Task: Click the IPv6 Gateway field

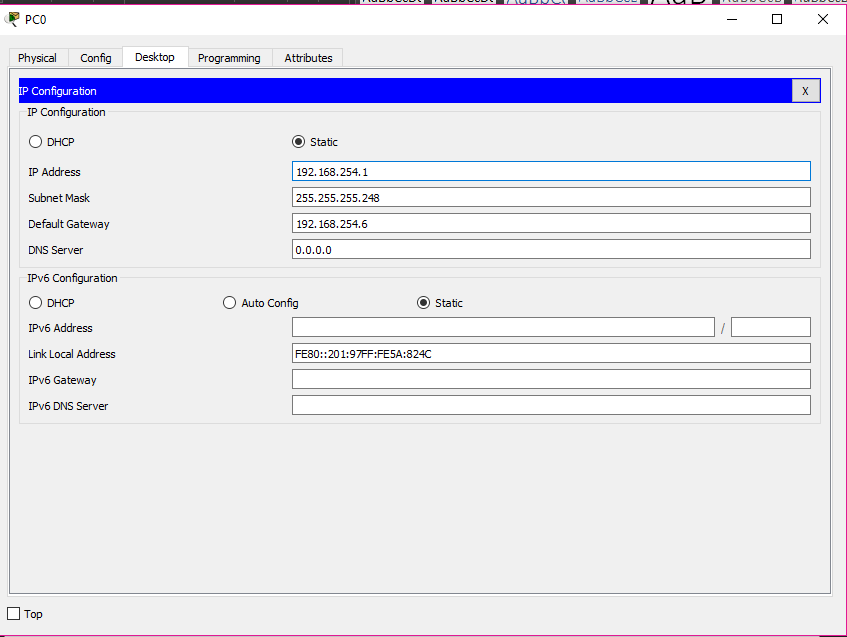Action: [550, 379]
